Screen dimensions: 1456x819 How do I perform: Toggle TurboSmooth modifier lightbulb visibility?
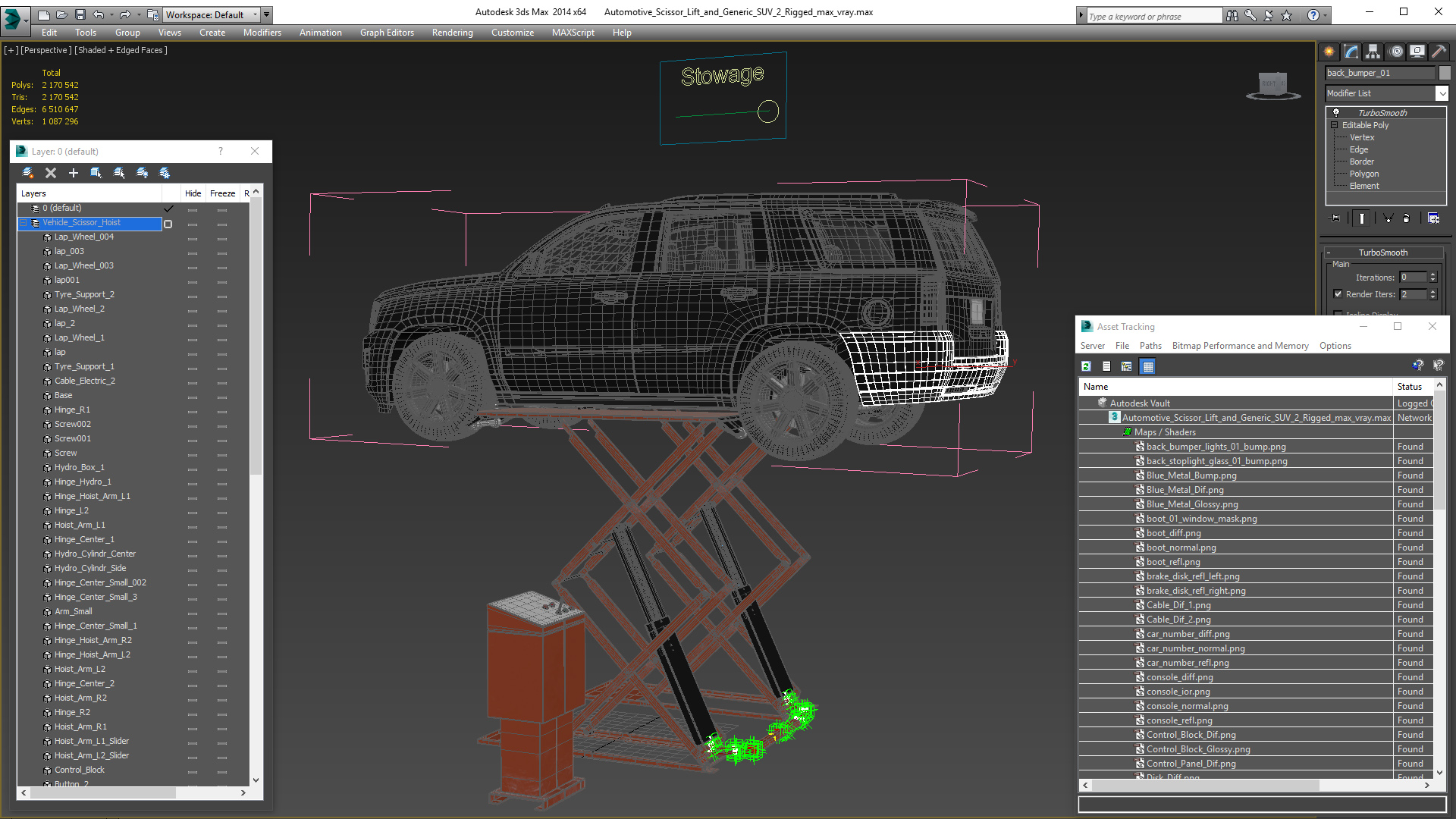(x=1336, y=112)
